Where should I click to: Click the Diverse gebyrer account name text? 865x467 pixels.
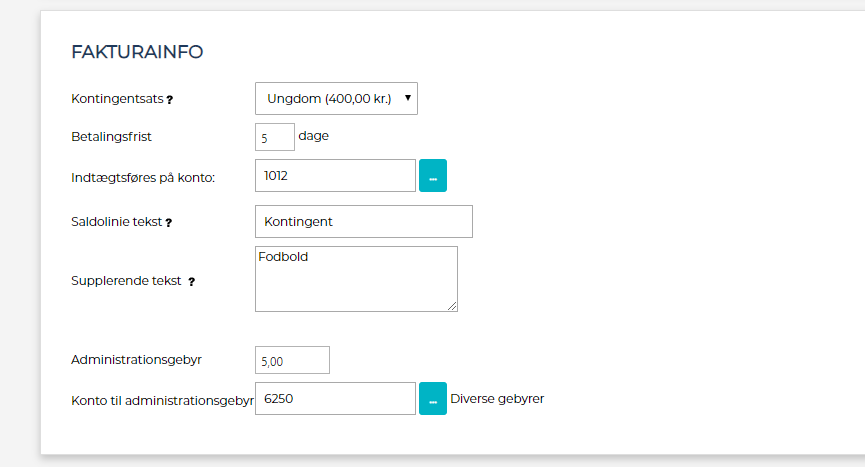[x=497, y=398]
